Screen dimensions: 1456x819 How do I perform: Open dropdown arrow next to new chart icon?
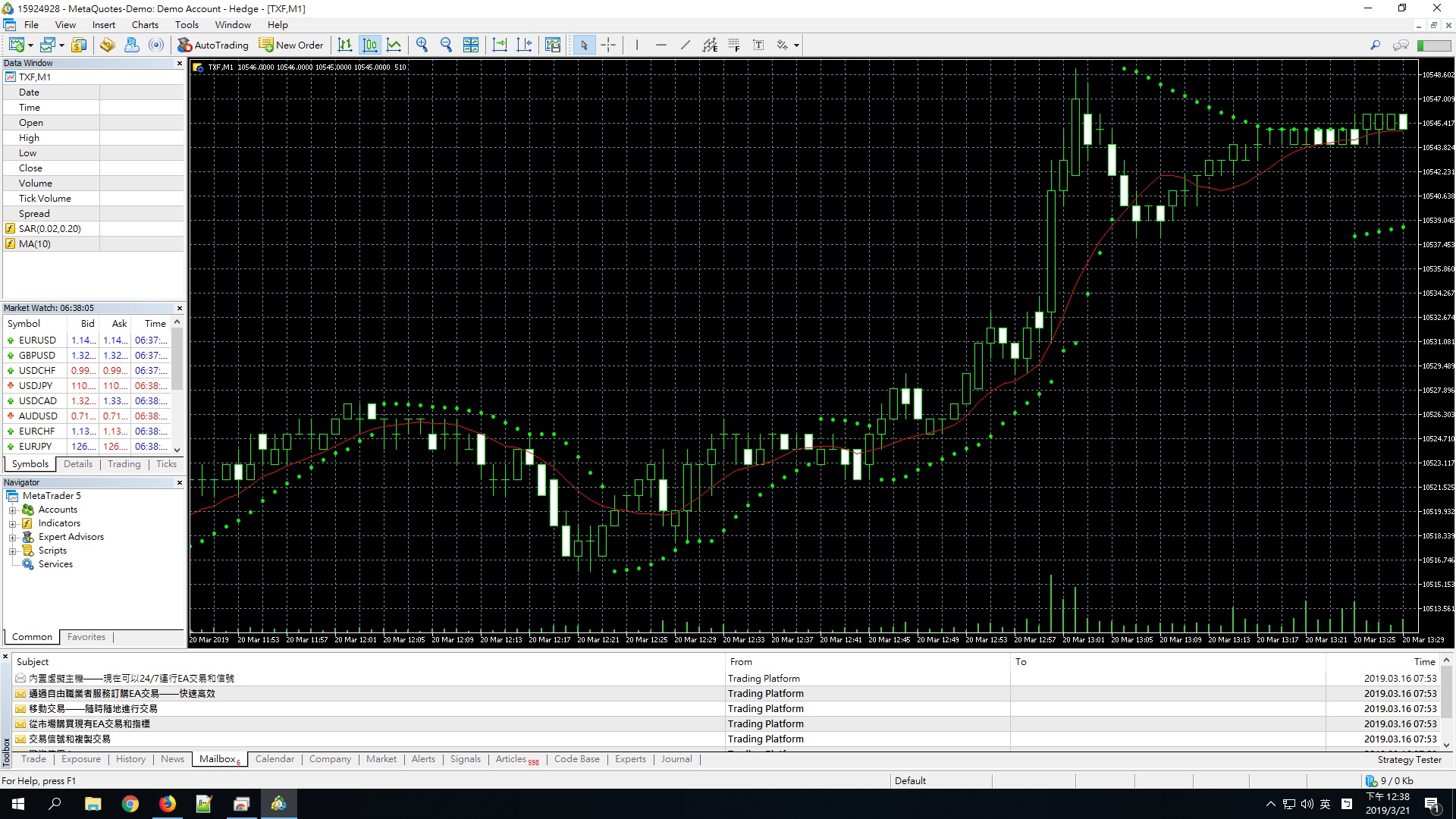[x=30, y=45]
